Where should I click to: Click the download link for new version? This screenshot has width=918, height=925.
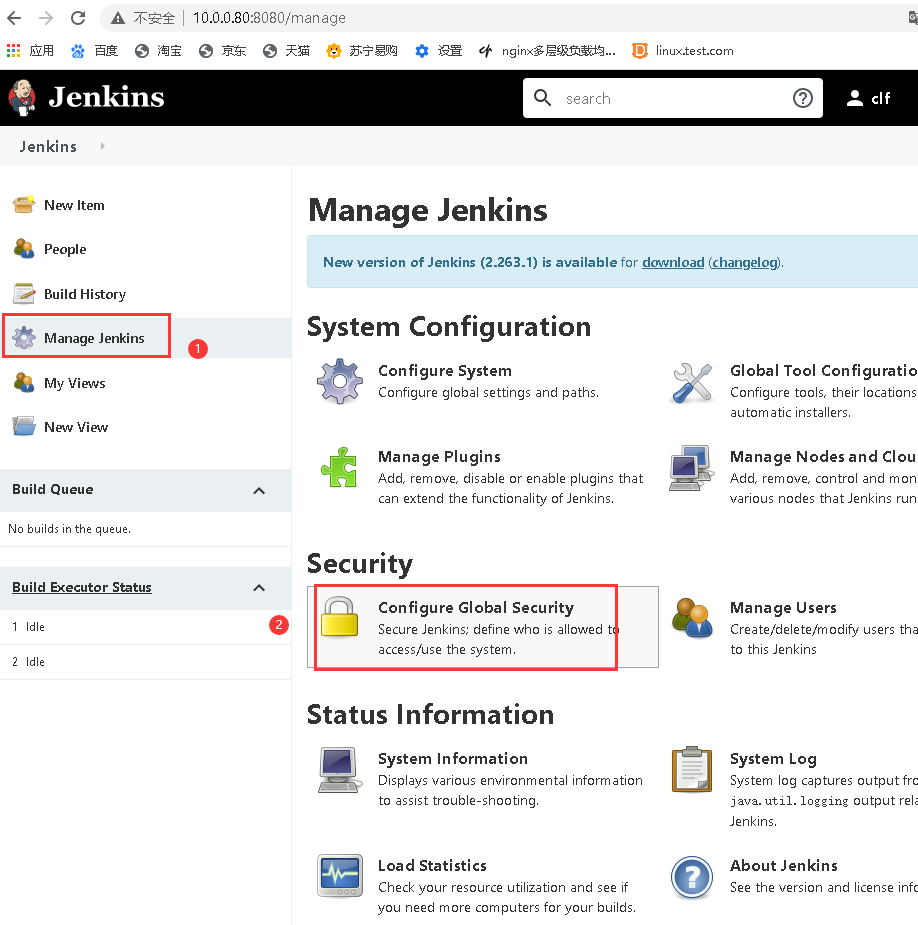[x=673, y=262]
